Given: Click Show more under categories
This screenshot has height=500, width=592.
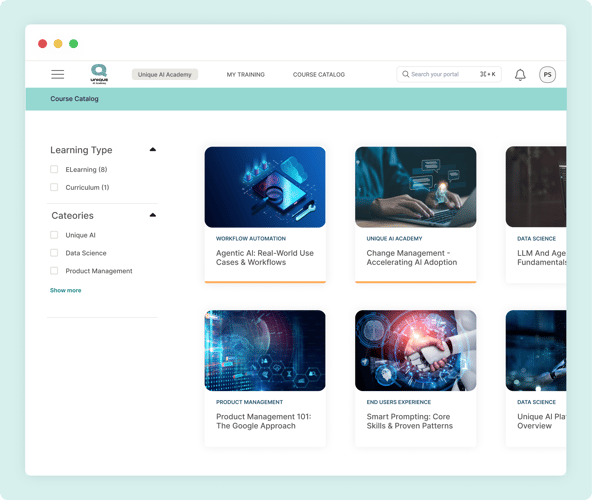Looking at the screenshot, I should 66,290.
